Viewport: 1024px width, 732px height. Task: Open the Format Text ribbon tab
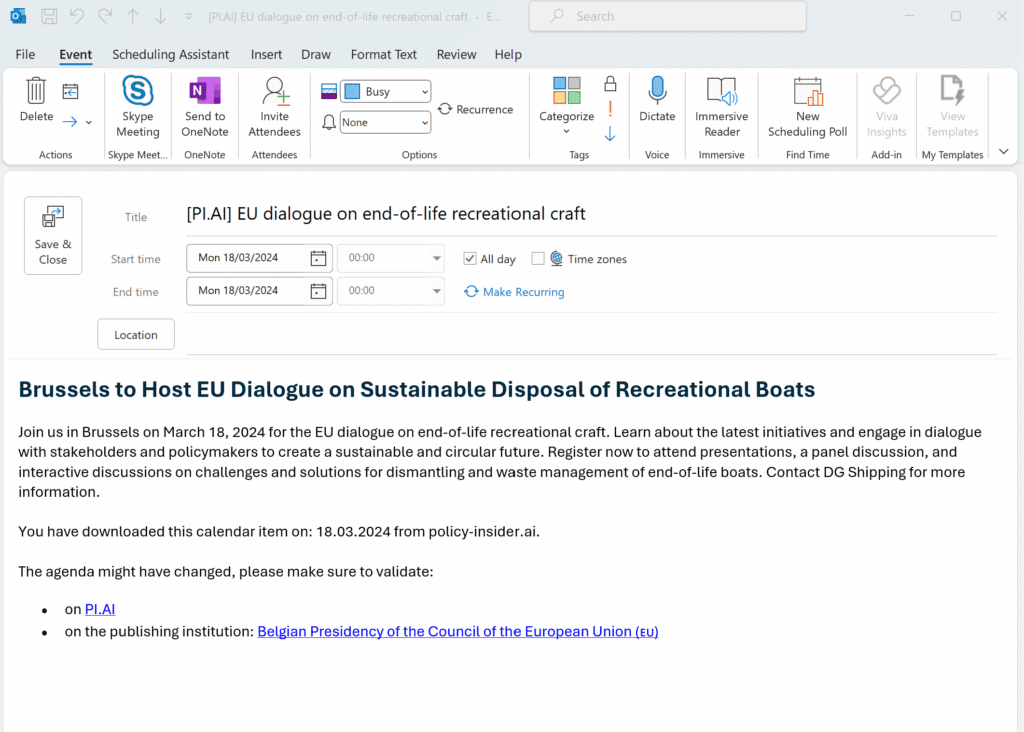(383, 54)
